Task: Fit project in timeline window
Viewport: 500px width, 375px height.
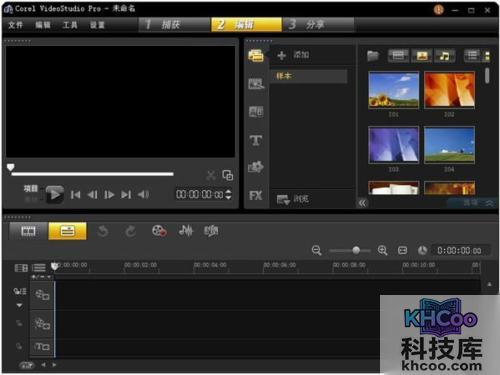Action: coord(402,250)
